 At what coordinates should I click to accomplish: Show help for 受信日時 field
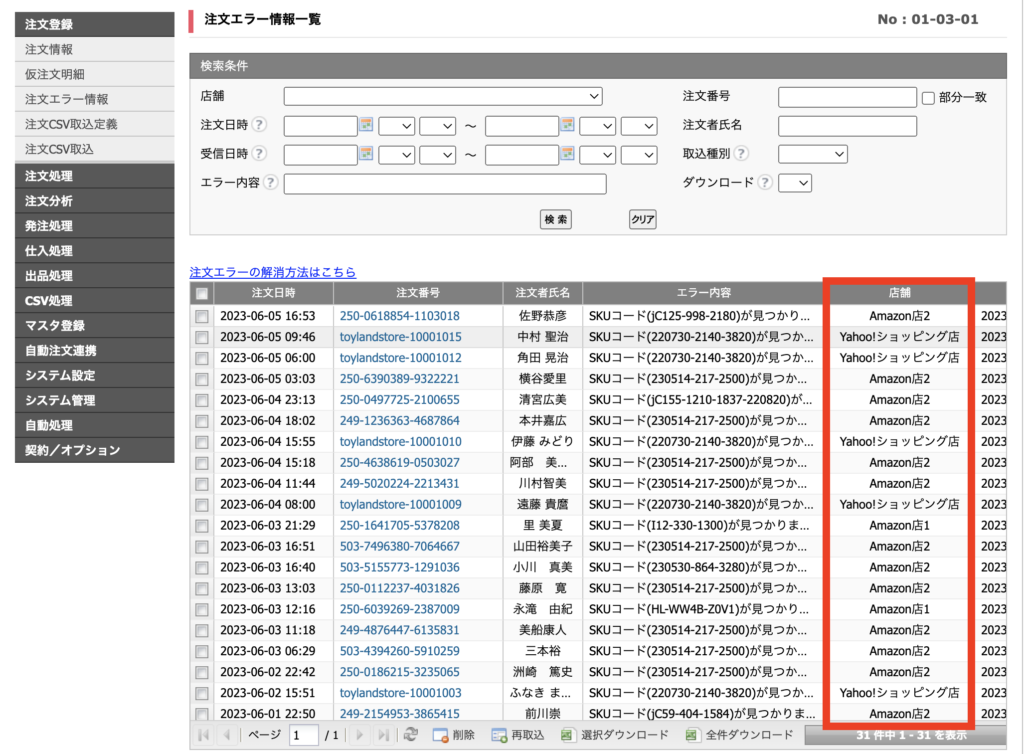coord(259,153)
